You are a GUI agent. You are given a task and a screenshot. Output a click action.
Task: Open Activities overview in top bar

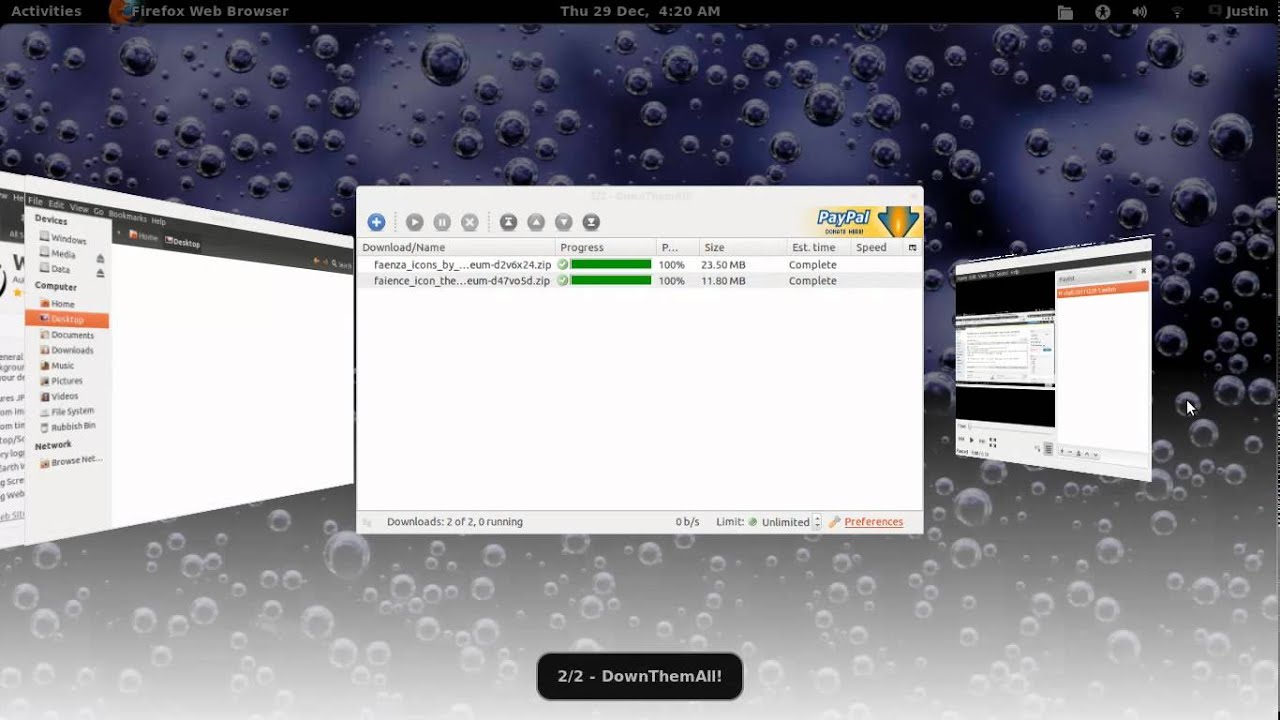pyautogui.click(x=46, y=11)
